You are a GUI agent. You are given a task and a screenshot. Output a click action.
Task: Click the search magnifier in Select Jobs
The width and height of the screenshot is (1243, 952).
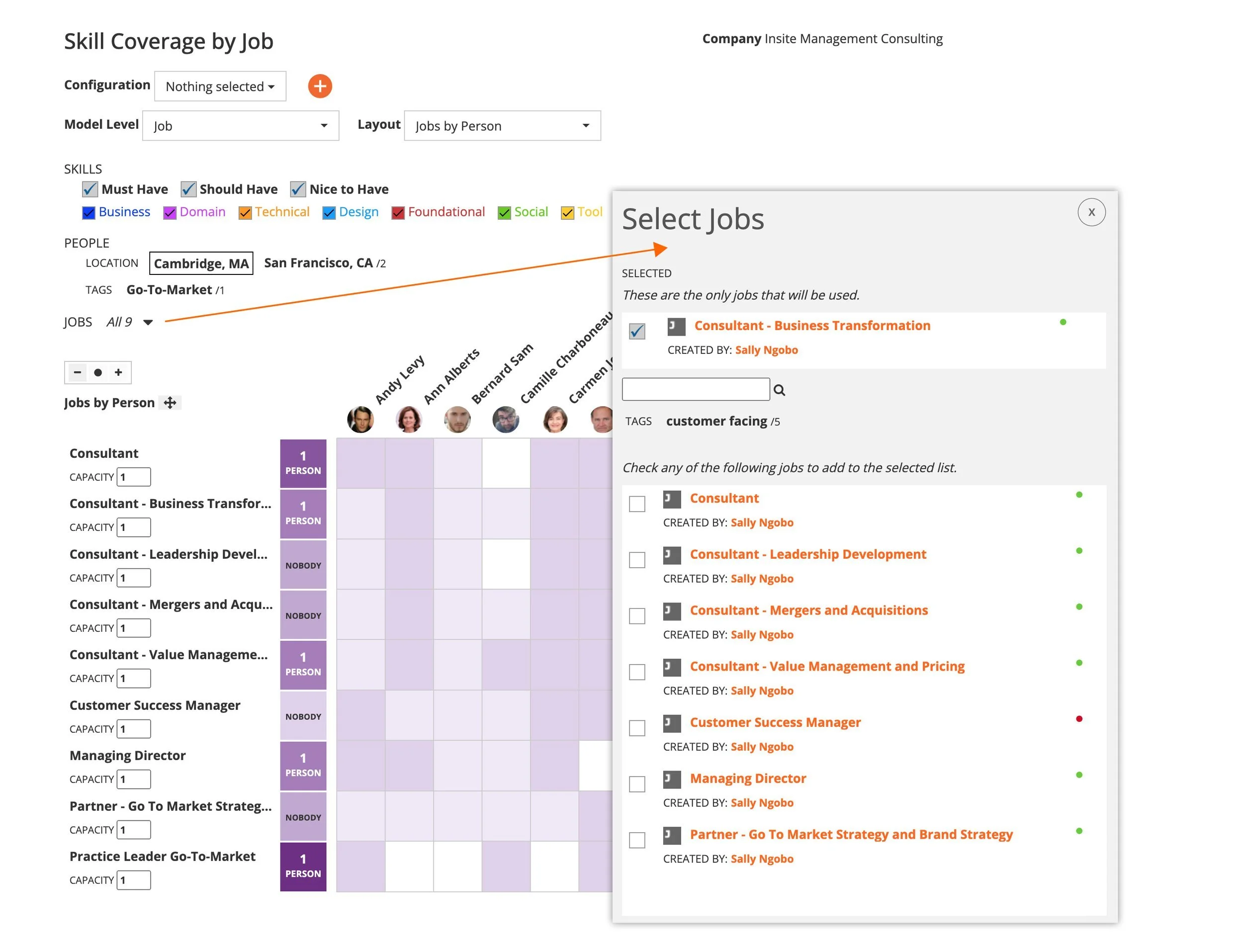coord(779,390)
